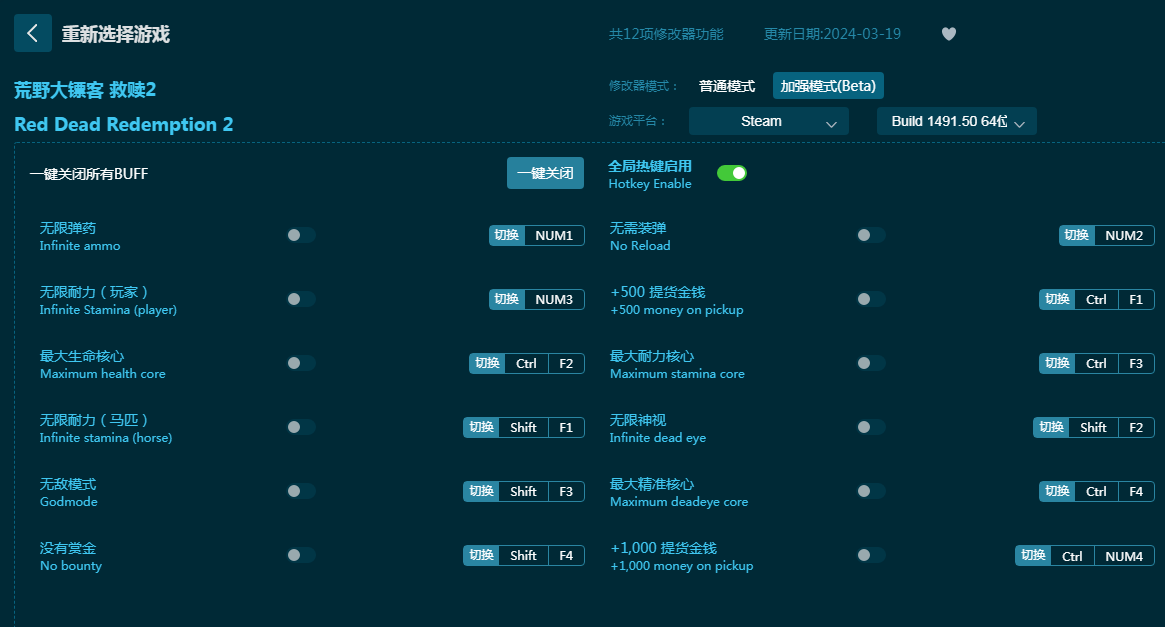
Task: Click the Red Dead Redemption 2 title
Action: pos(123,124)
